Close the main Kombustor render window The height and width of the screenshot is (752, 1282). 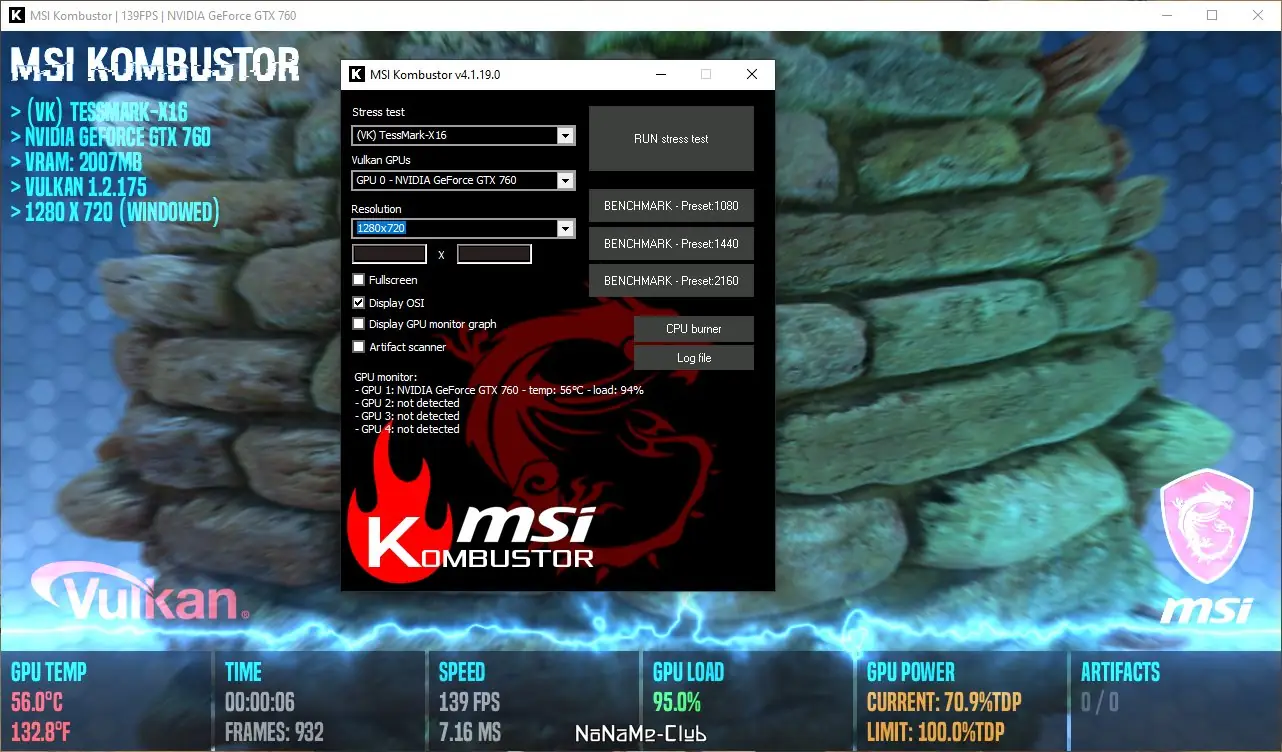pyautogui.click(x=1258, y=15)
